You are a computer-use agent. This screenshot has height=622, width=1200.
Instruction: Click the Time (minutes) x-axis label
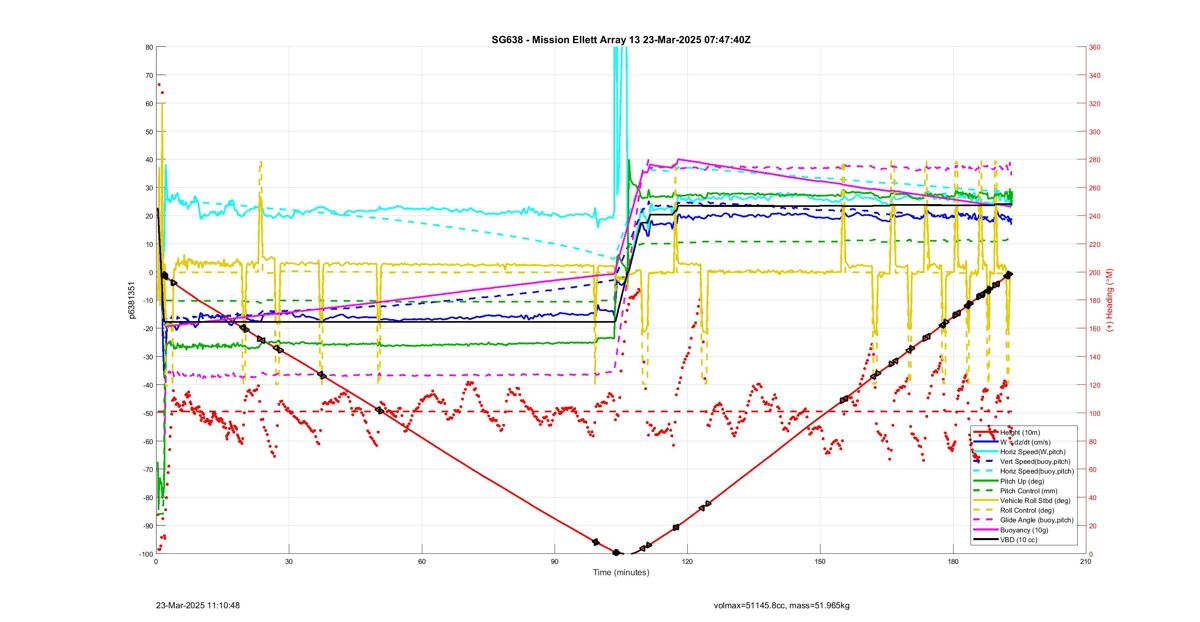(620, 573)
